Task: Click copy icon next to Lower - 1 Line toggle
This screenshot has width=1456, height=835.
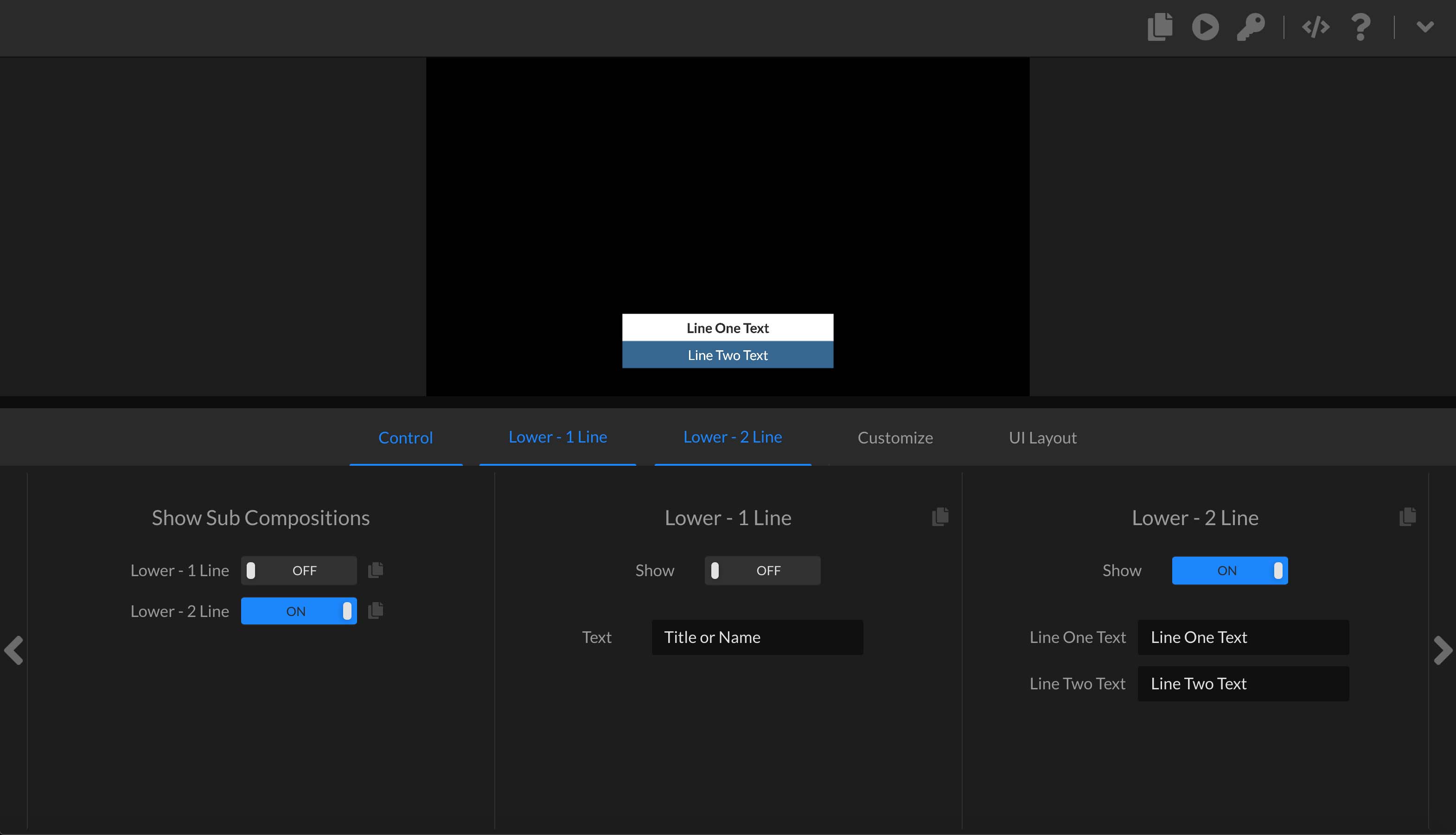Action: point(376,570)
